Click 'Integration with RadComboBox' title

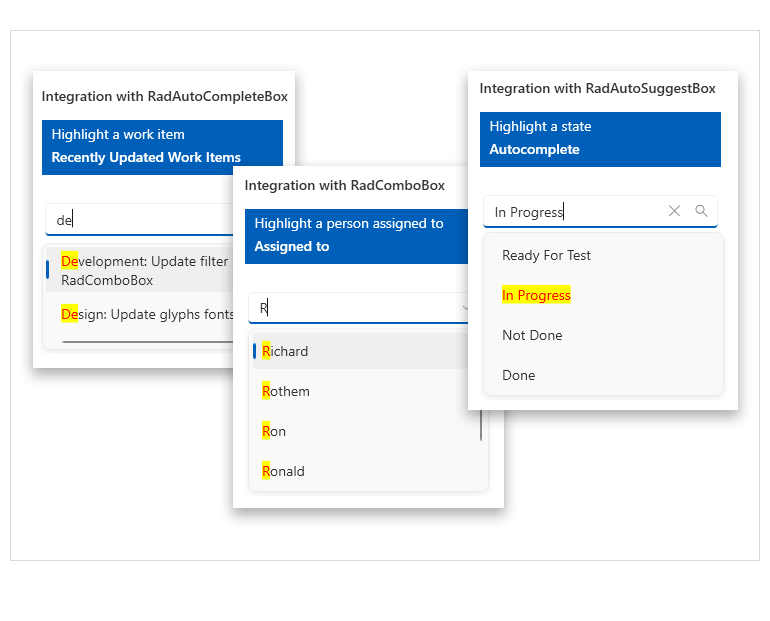pyautogui.click(x=345, y=186)
